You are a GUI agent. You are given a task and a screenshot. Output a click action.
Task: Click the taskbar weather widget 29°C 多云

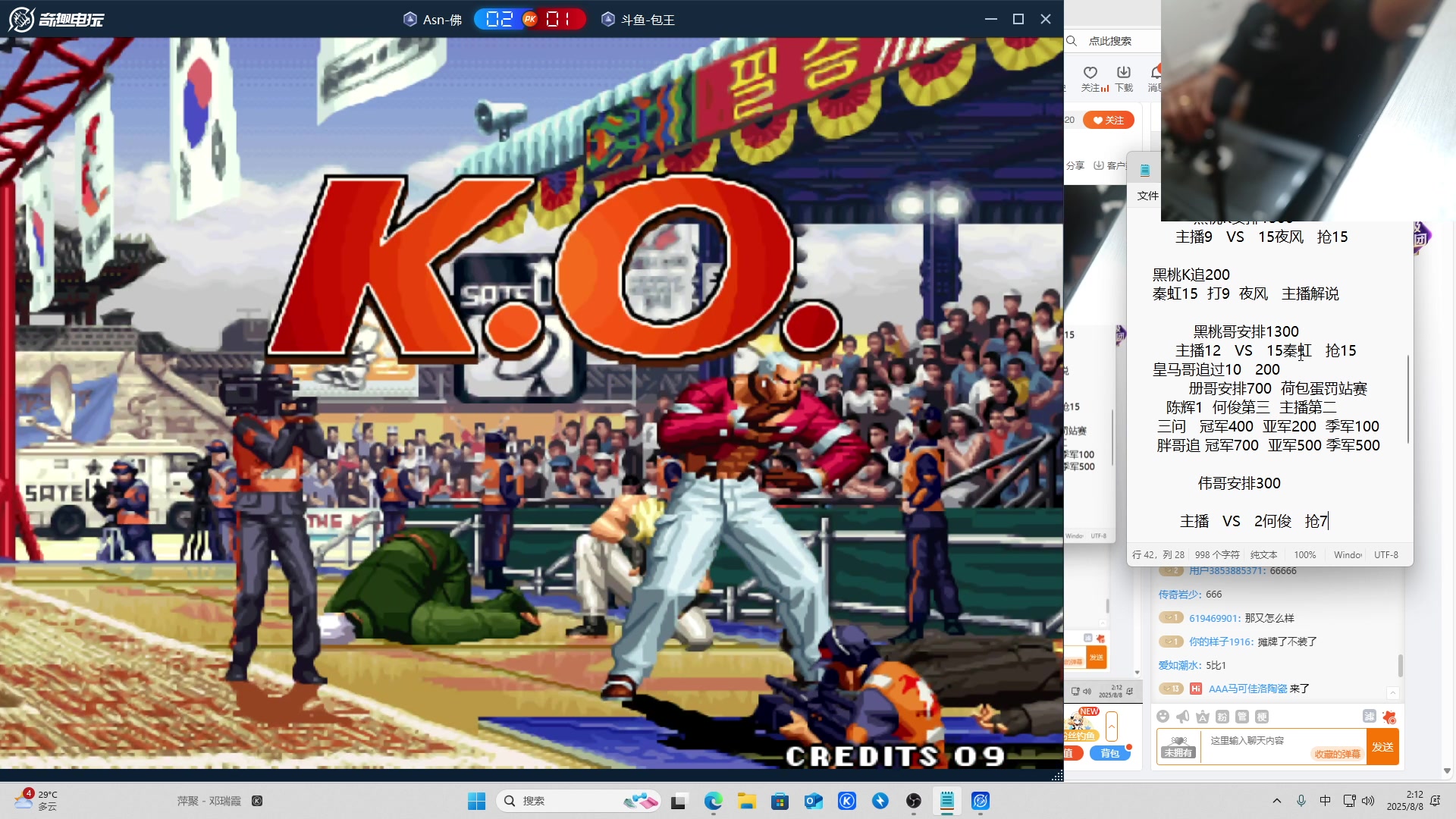click(x=36, y=800)
